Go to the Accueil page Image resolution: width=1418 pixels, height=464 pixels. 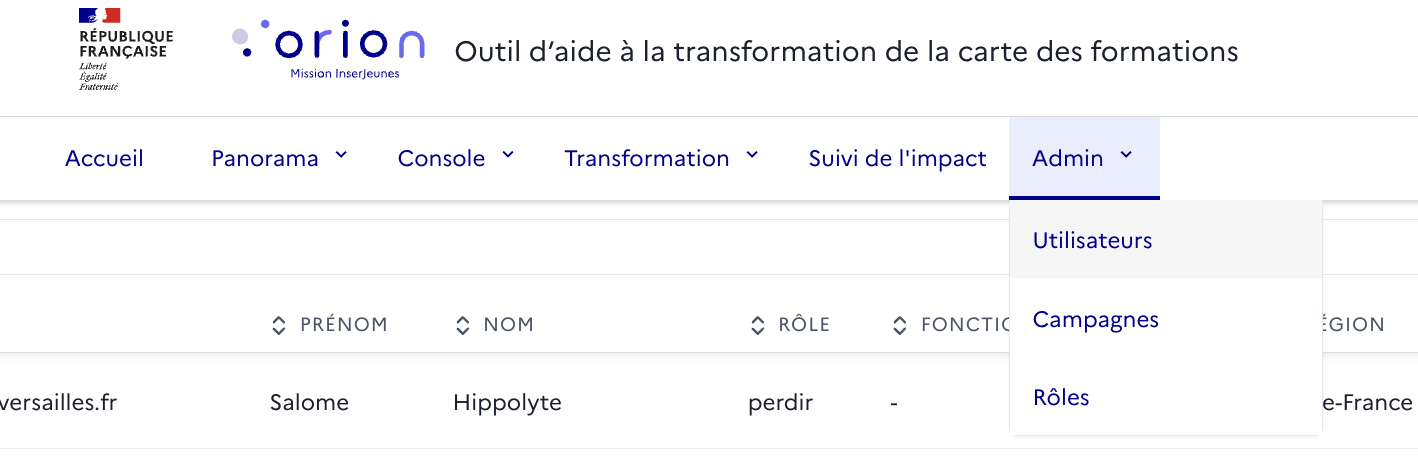point(104,158)
